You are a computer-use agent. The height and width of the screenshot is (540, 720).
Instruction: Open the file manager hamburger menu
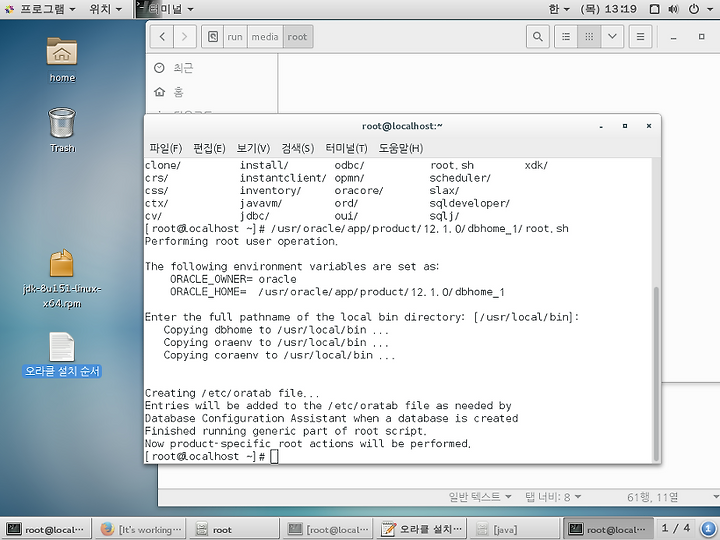[640, 37]
